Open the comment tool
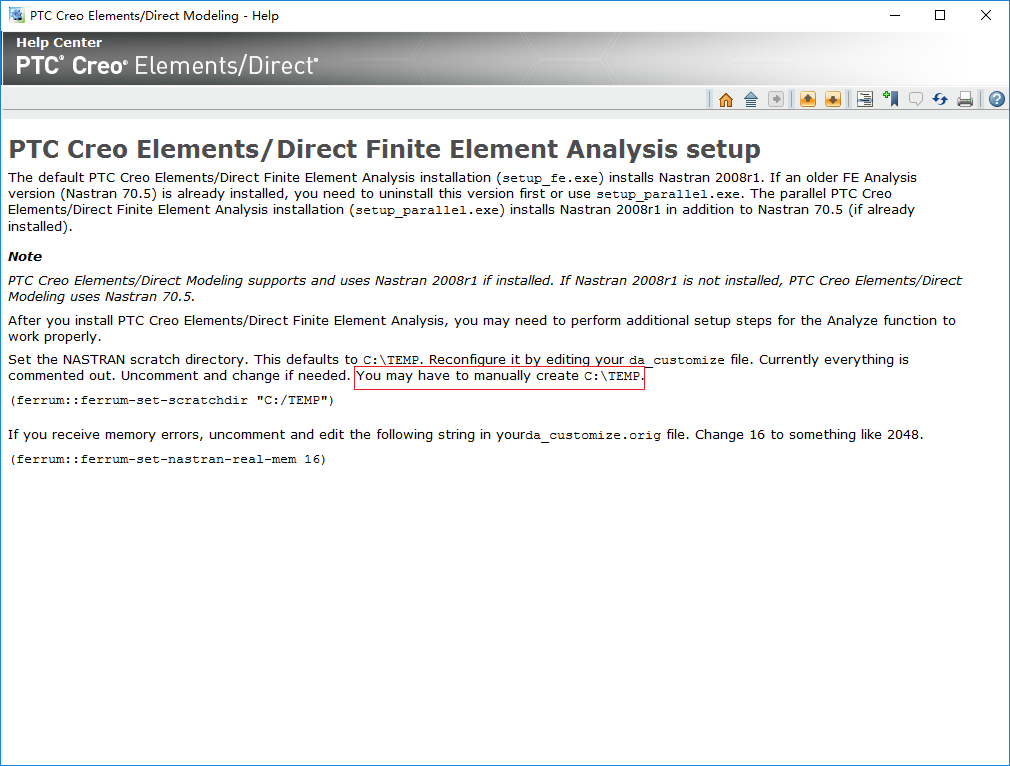 (x=915, y=99)
